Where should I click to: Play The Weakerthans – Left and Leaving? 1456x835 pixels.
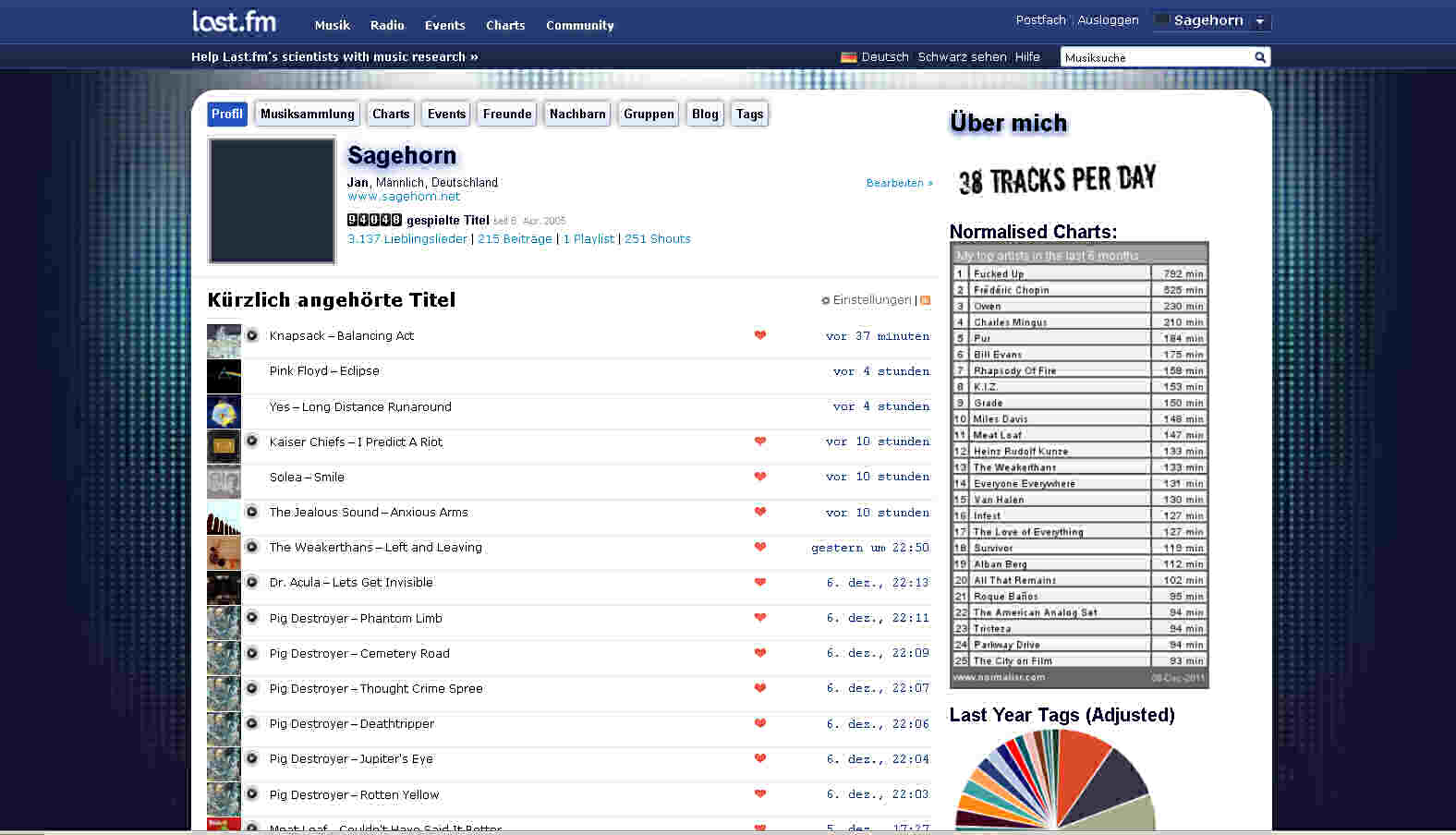[251, 547]
